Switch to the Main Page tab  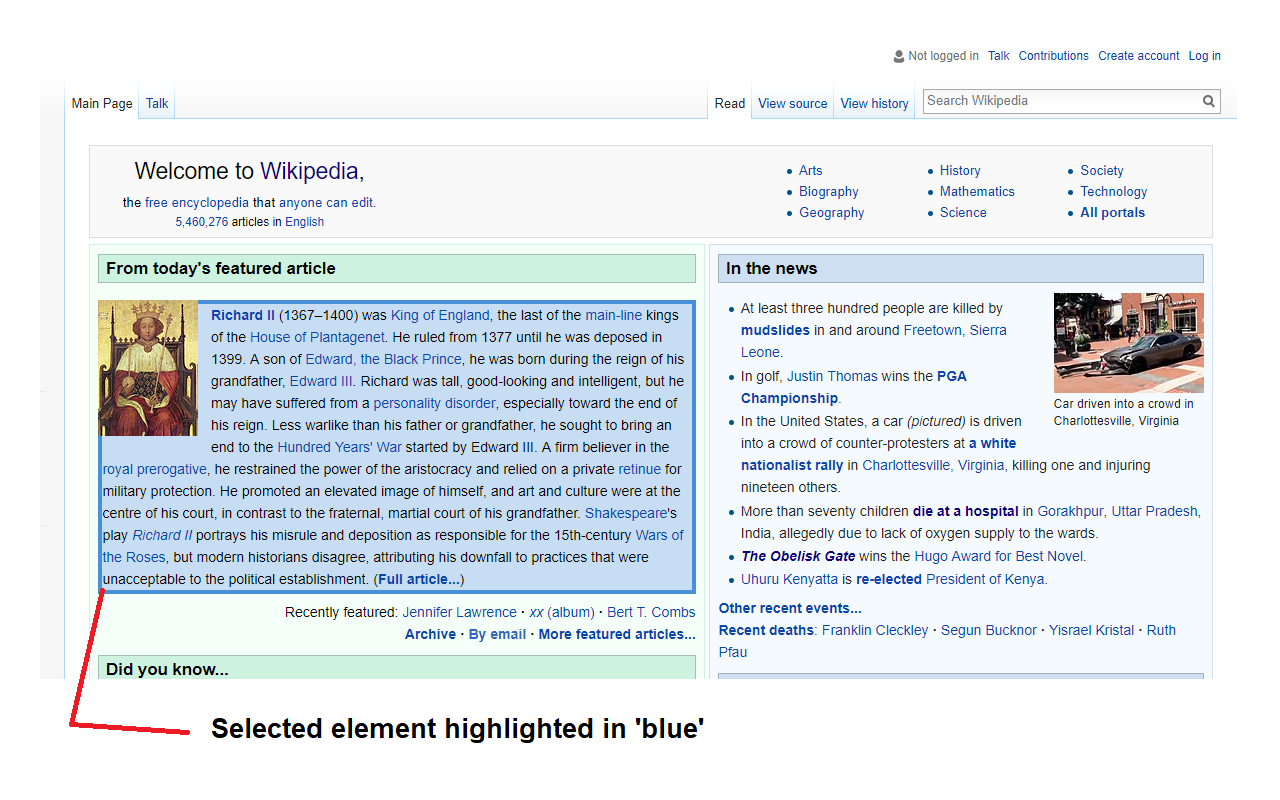[x=102, y=103]
